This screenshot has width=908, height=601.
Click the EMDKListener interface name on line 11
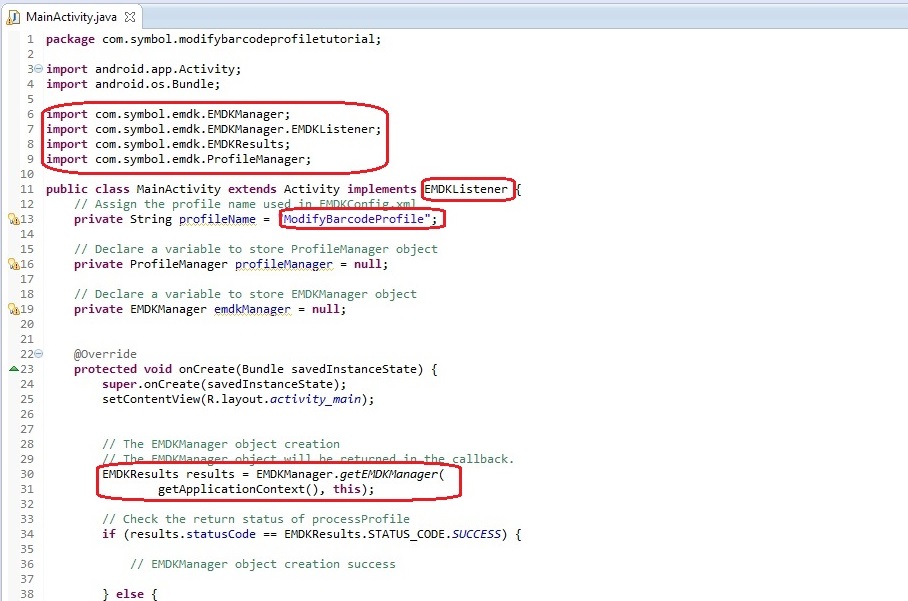pos(467,189)
